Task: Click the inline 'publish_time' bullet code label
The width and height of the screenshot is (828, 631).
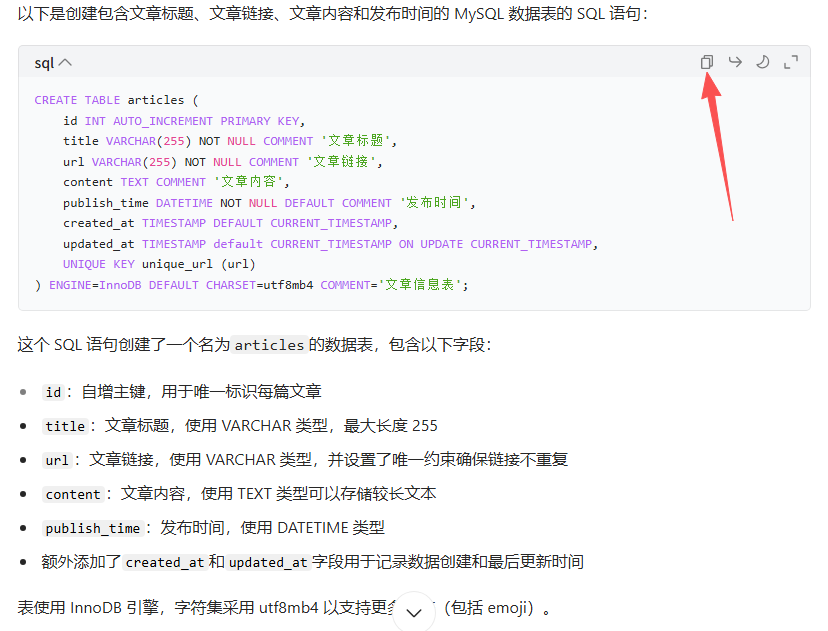Action: 92,529
